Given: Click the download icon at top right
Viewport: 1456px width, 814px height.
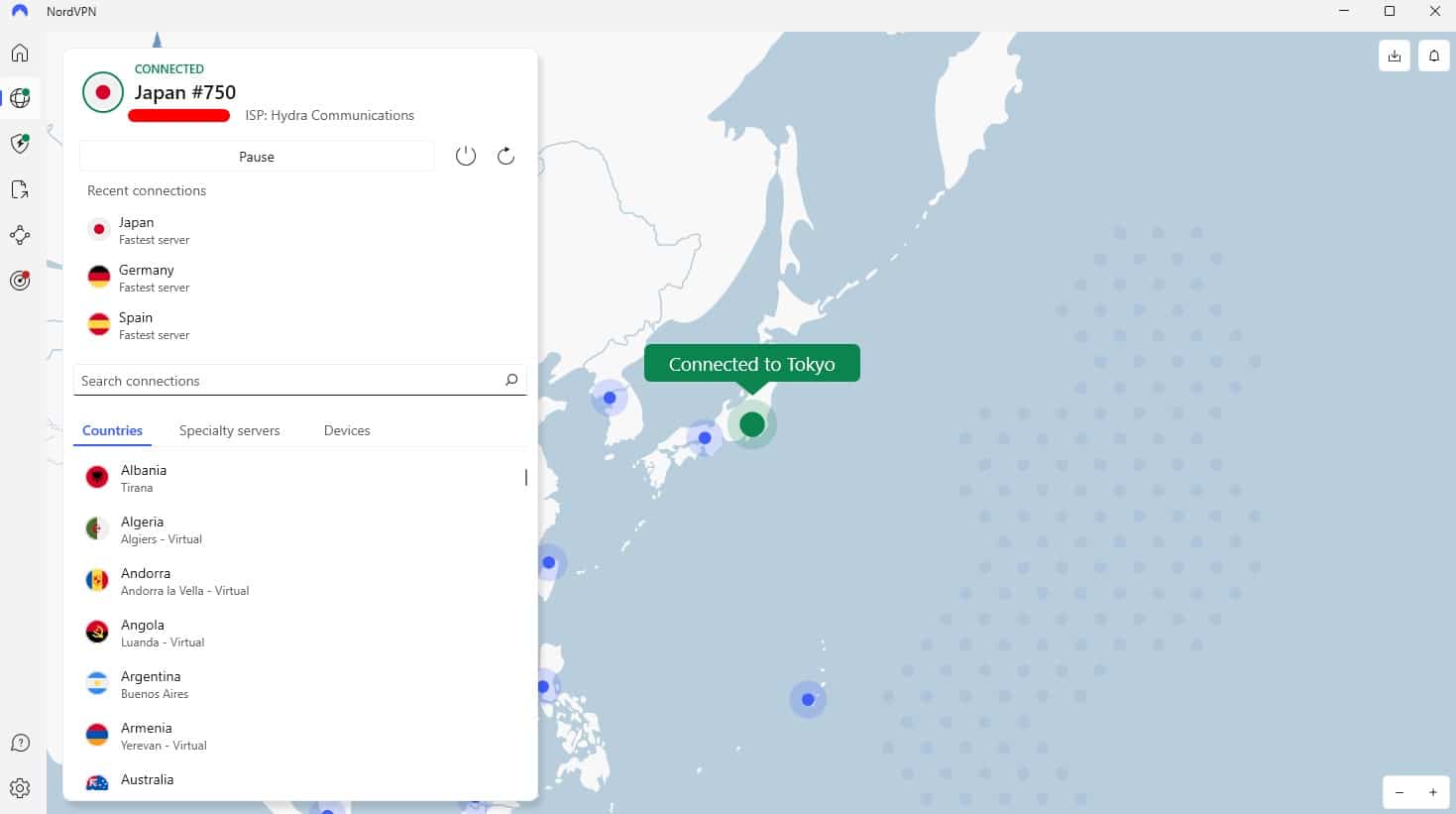Looking at the screenshot, I should click(1395, 56).
